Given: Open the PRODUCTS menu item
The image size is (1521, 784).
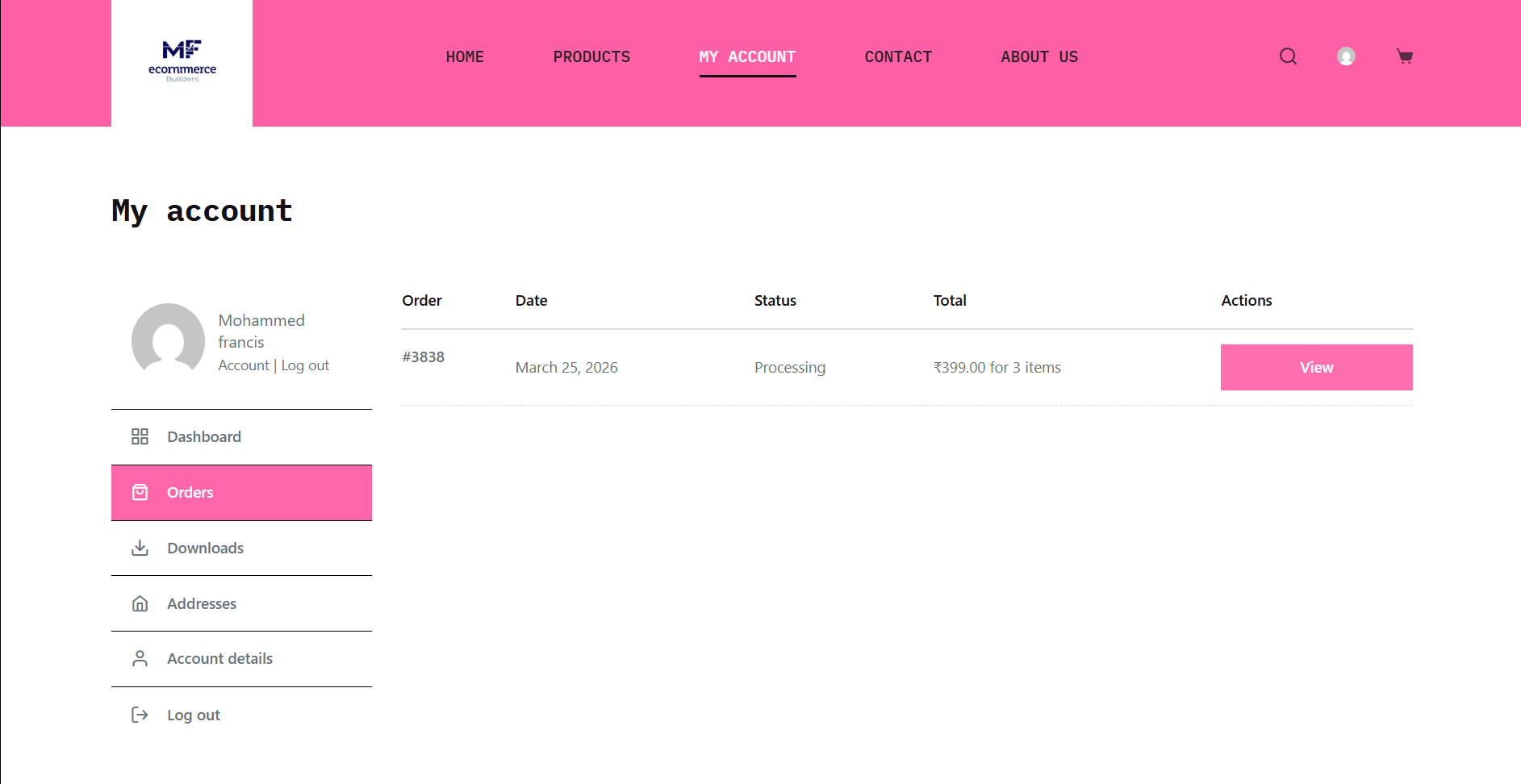Looking at the screenshot, I should point(591,57).
